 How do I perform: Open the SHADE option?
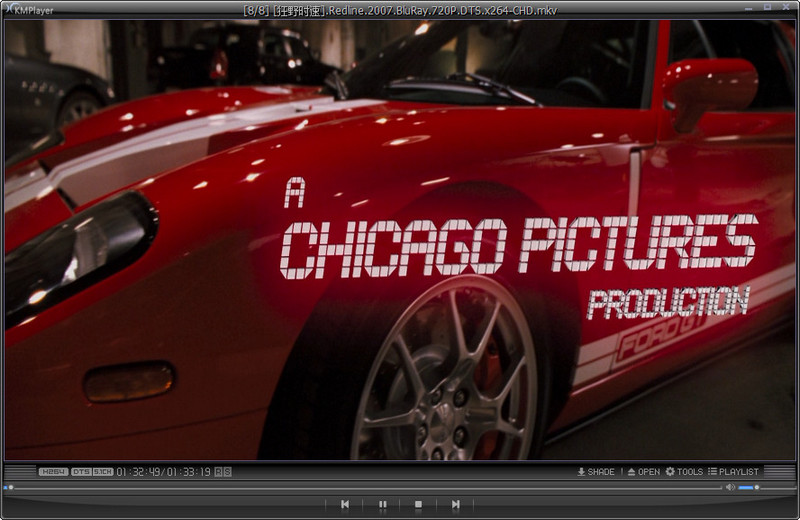[596, 472]
